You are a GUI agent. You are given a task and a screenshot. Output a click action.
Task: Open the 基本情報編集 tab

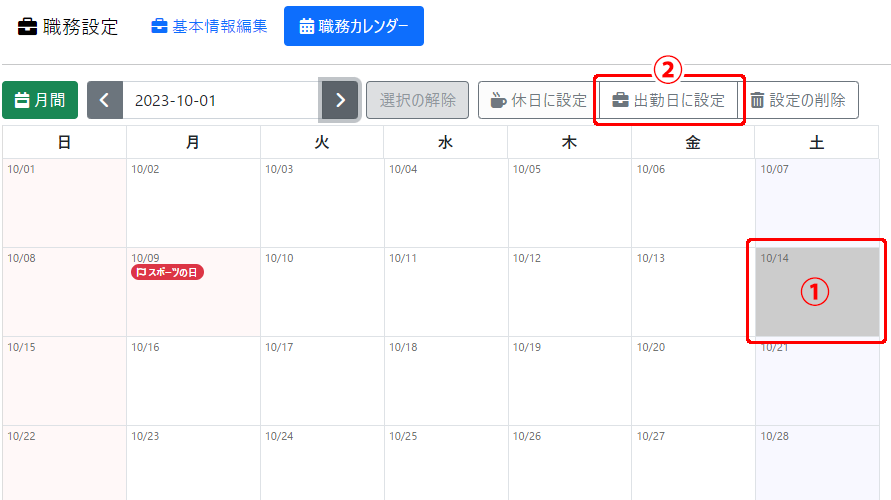209,26
